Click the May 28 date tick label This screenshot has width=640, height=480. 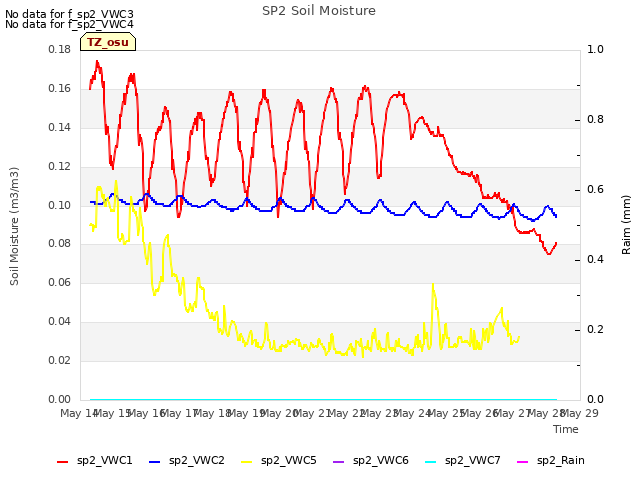546,413
